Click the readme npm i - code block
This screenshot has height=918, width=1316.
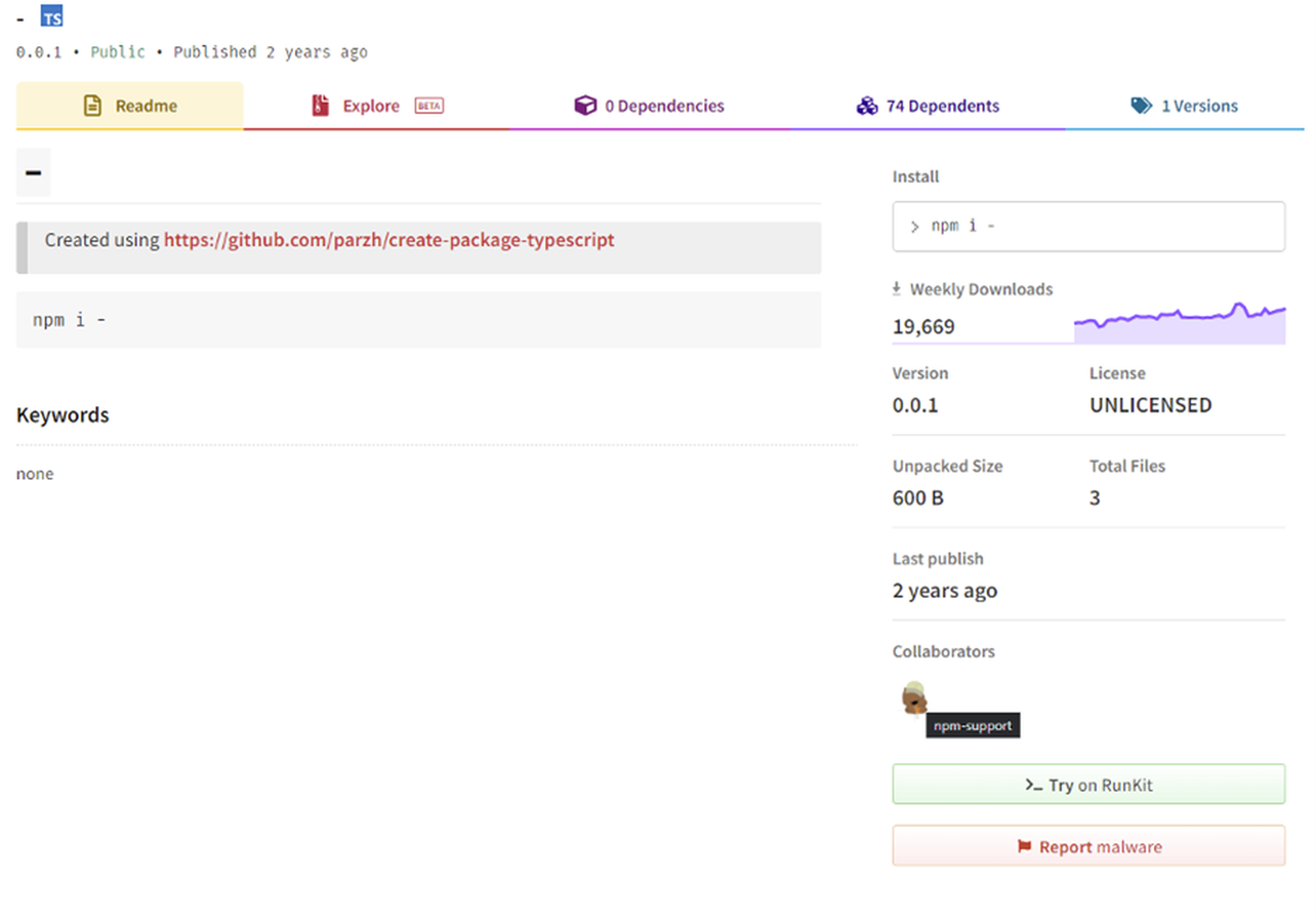click(418, 319)
